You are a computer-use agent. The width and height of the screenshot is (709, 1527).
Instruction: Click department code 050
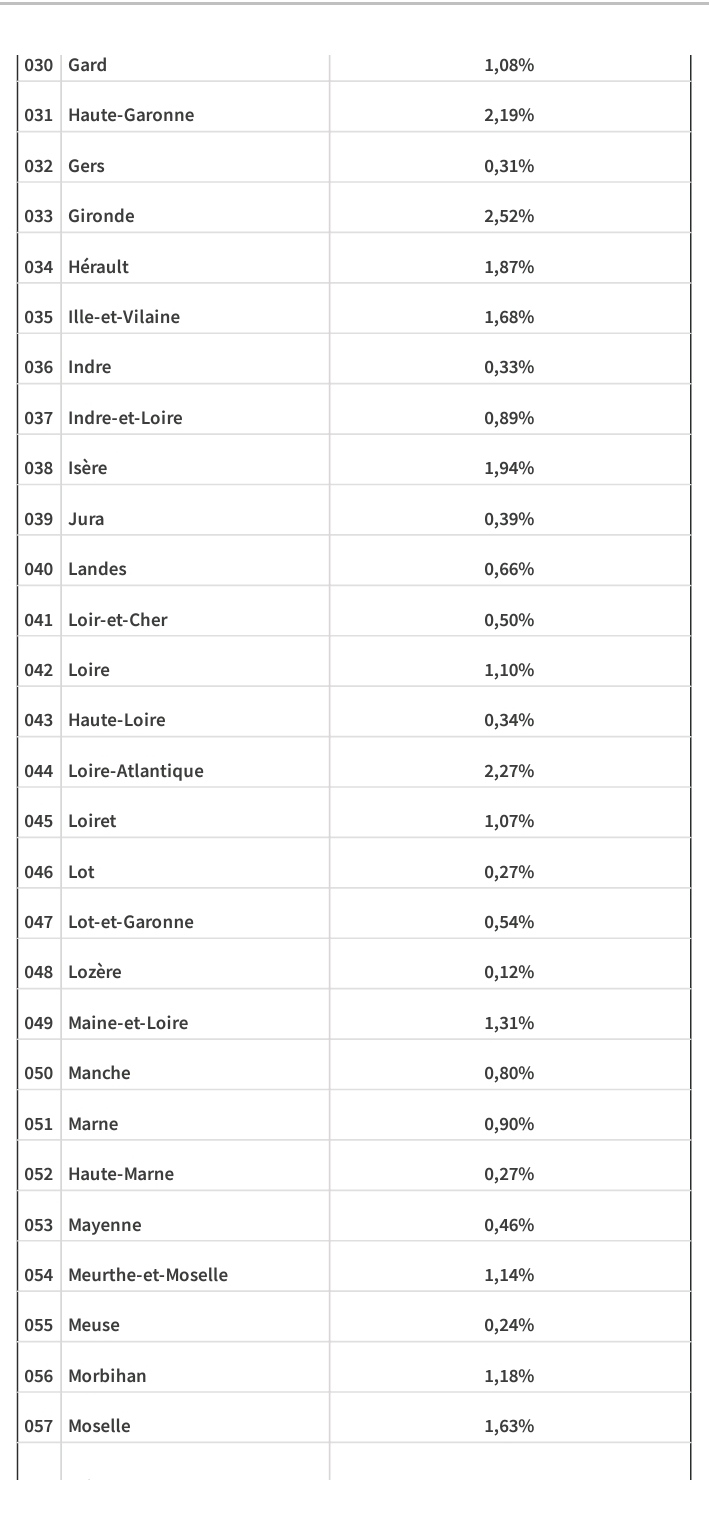pos(39,1073)
